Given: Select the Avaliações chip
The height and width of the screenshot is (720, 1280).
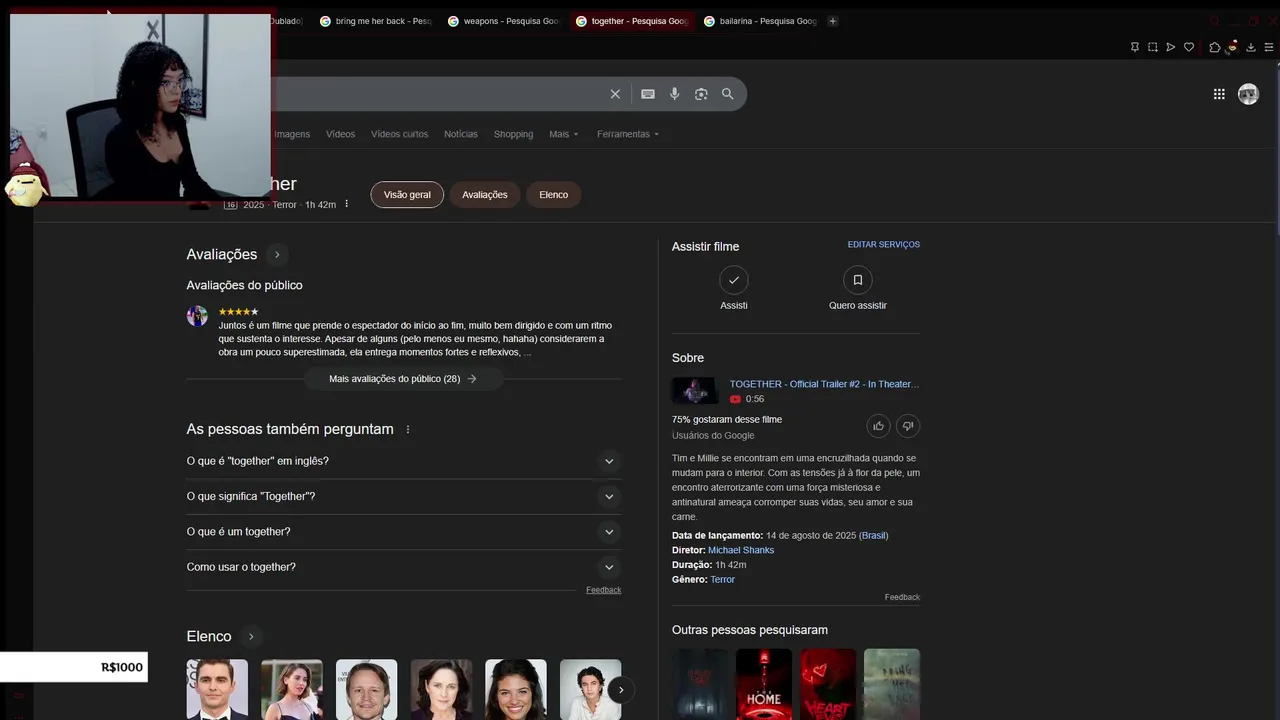Looking at the screenshot, I should [x=485, y=195].
